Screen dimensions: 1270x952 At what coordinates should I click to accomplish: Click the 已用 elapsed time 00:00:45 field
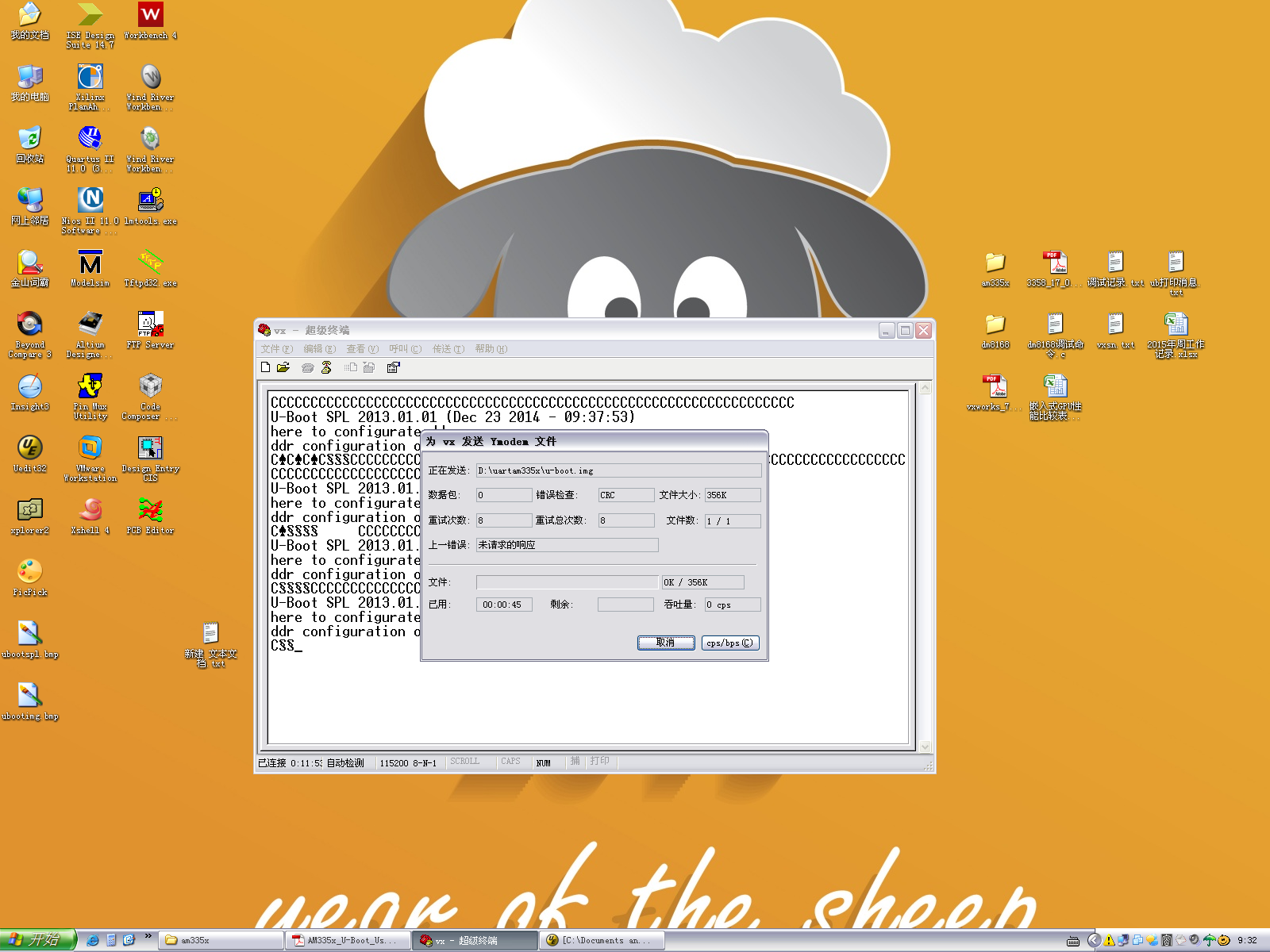[x=504, y=605]
